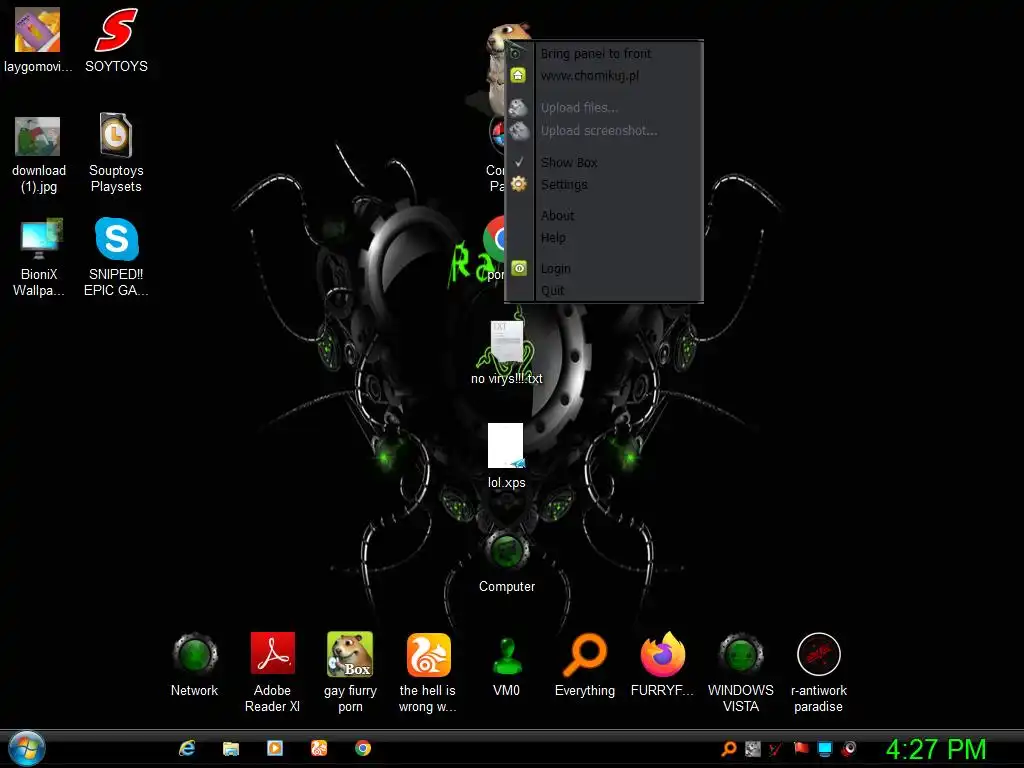Select the BioniX Wallpaper shortcut
The image size is (1024, 768).
(39, 258)
